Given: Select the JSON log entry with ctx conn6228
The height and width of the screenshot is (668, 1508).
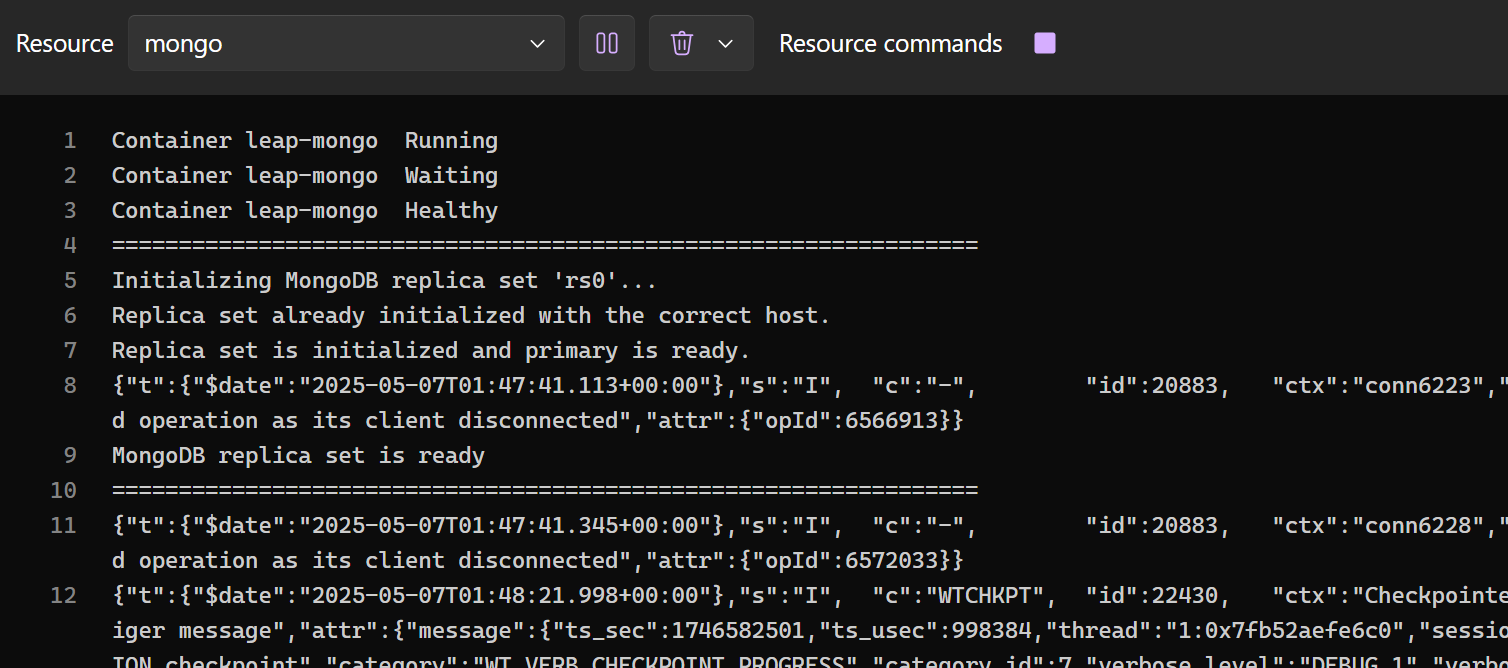Looking at the screenshot, I should (810, 525).
